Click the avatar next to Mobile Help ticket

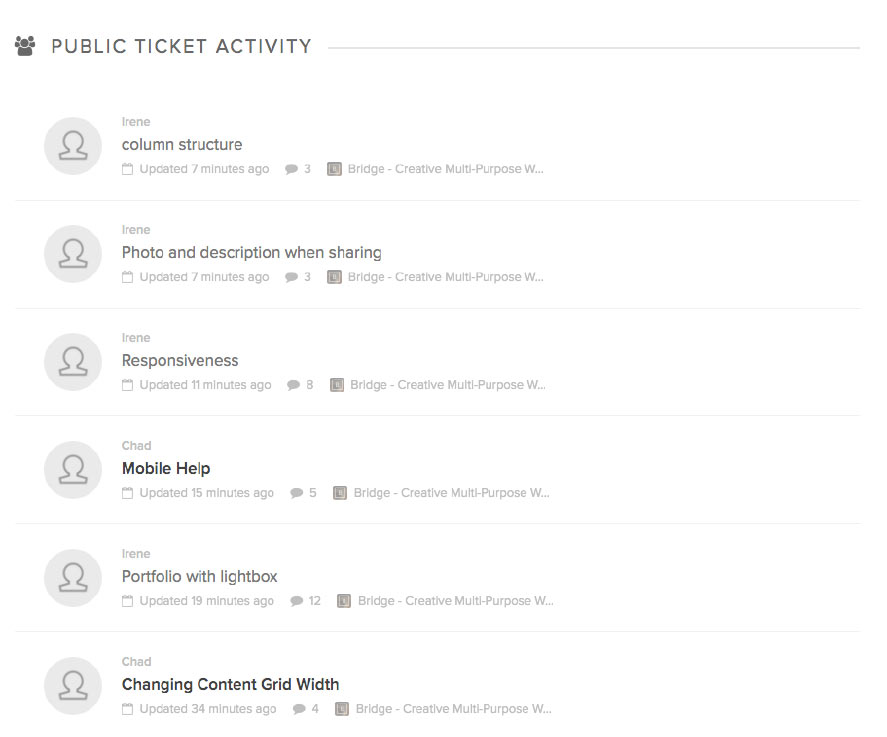73,470
